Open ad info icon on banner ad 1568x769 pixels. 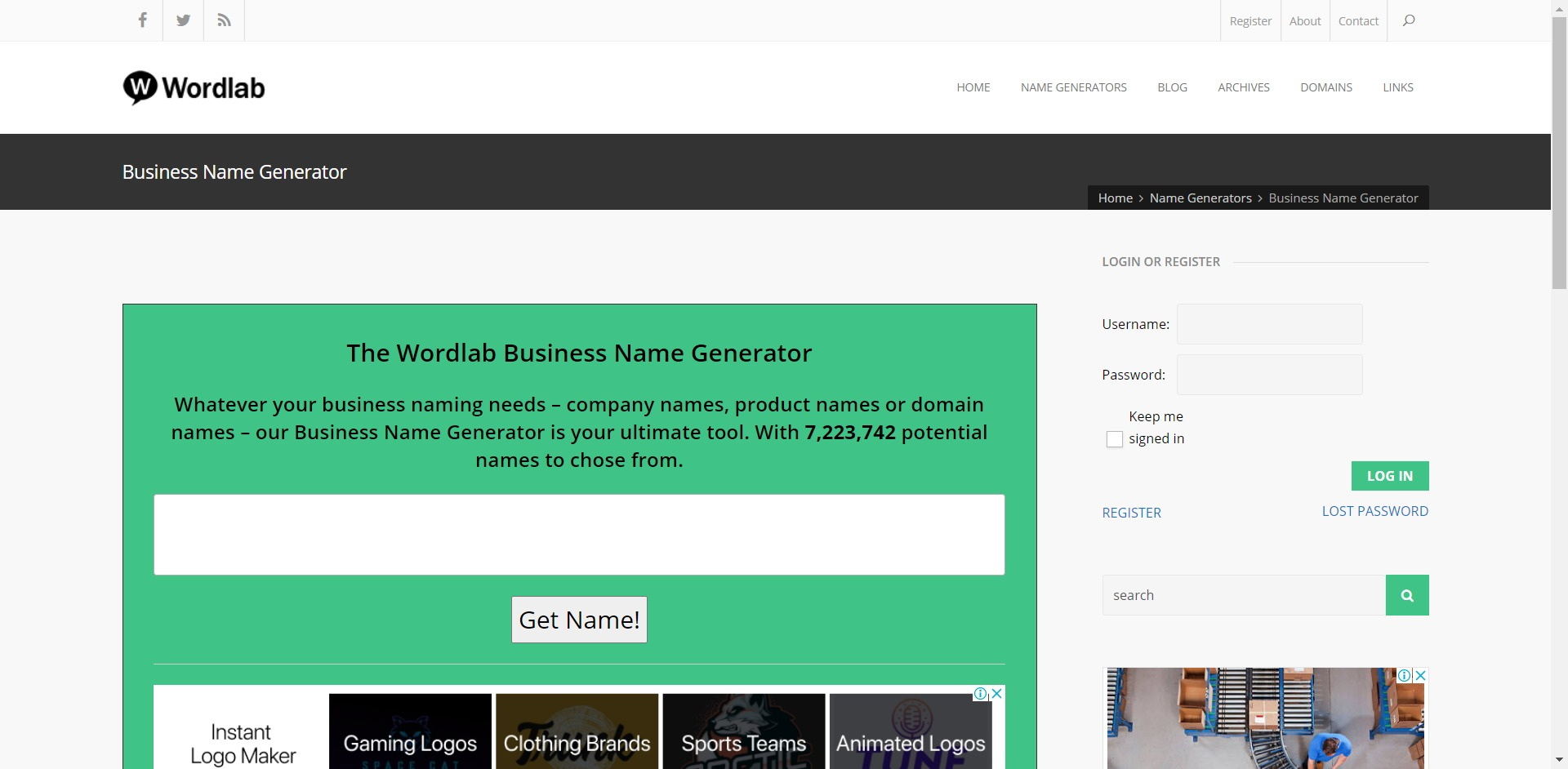(x=981, y=694)
